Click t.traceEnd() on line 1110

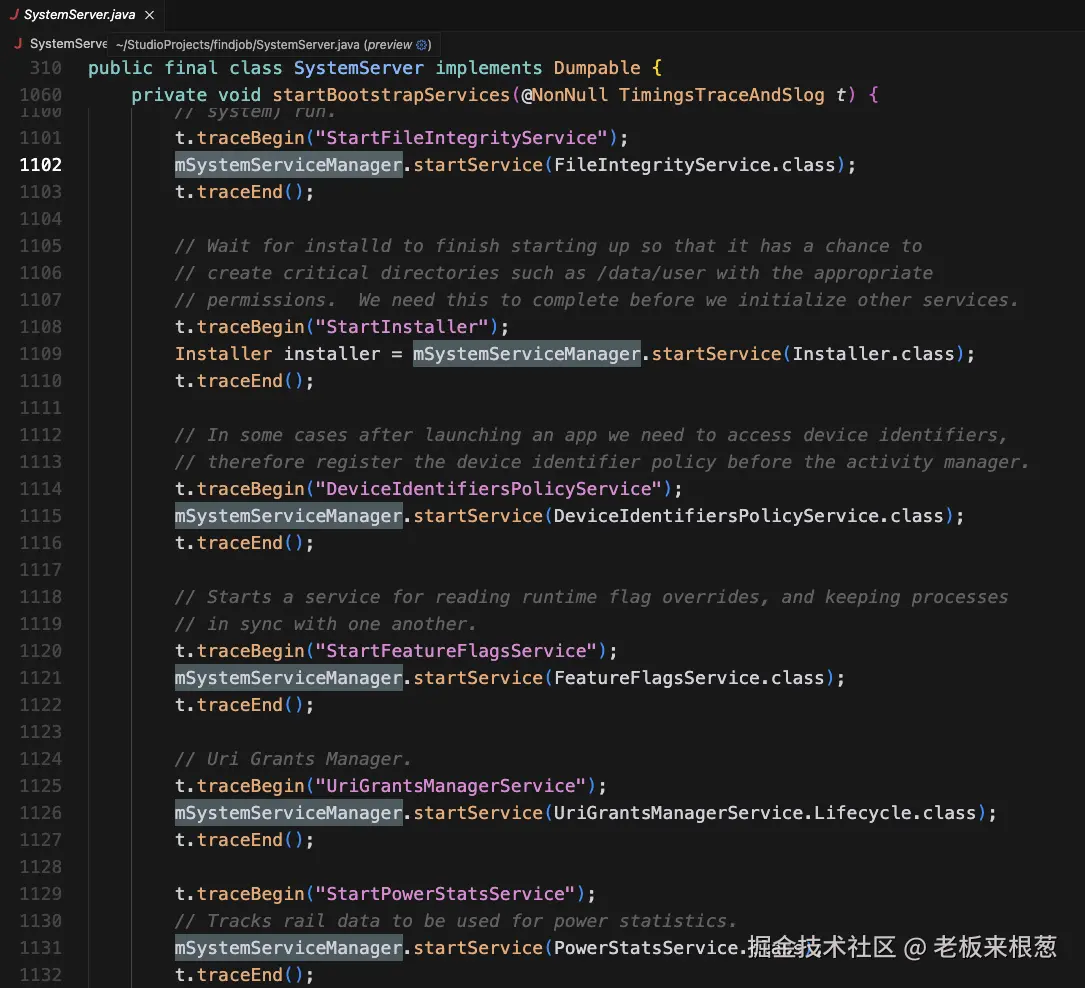[244, 381]
